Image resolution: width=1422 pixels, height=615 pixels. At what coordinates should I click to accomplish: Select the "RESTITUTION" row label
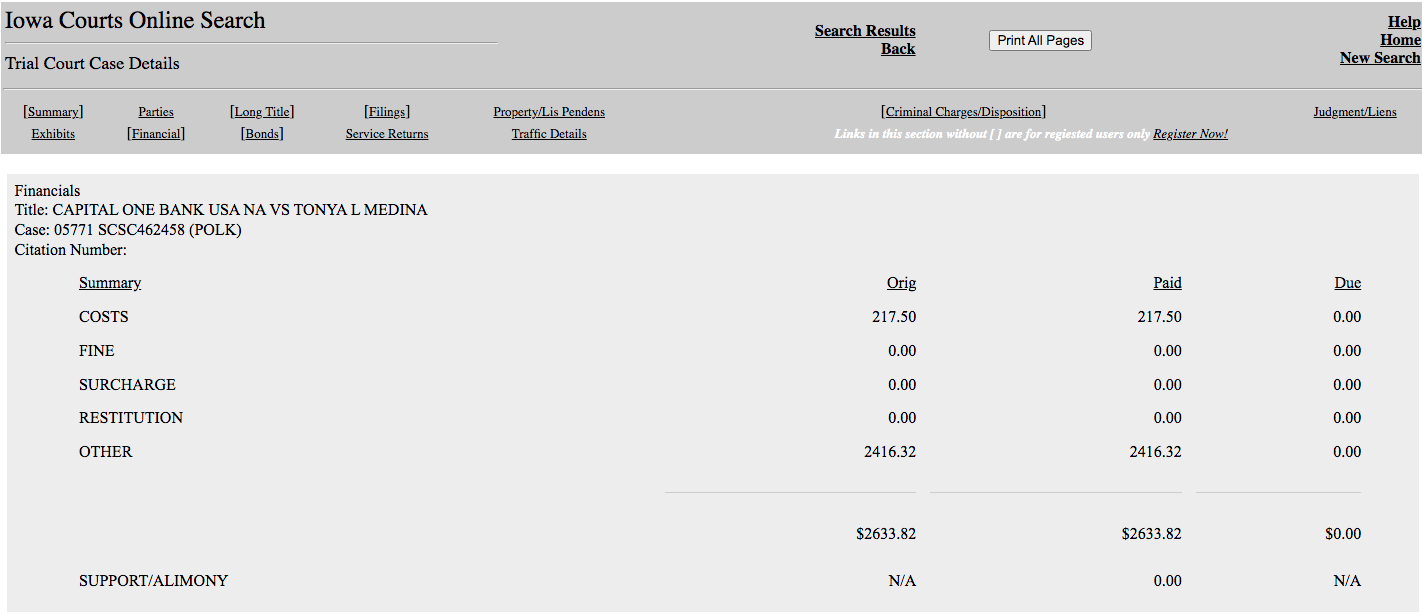click(x=131, y=418)
